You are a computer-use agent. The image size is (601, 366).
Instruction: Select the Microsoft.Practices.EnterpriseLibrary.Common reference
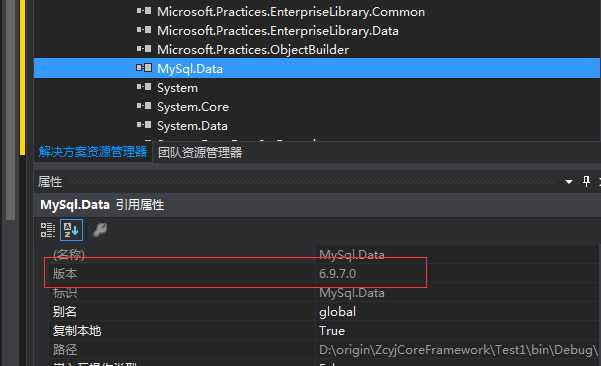(291, 12)
